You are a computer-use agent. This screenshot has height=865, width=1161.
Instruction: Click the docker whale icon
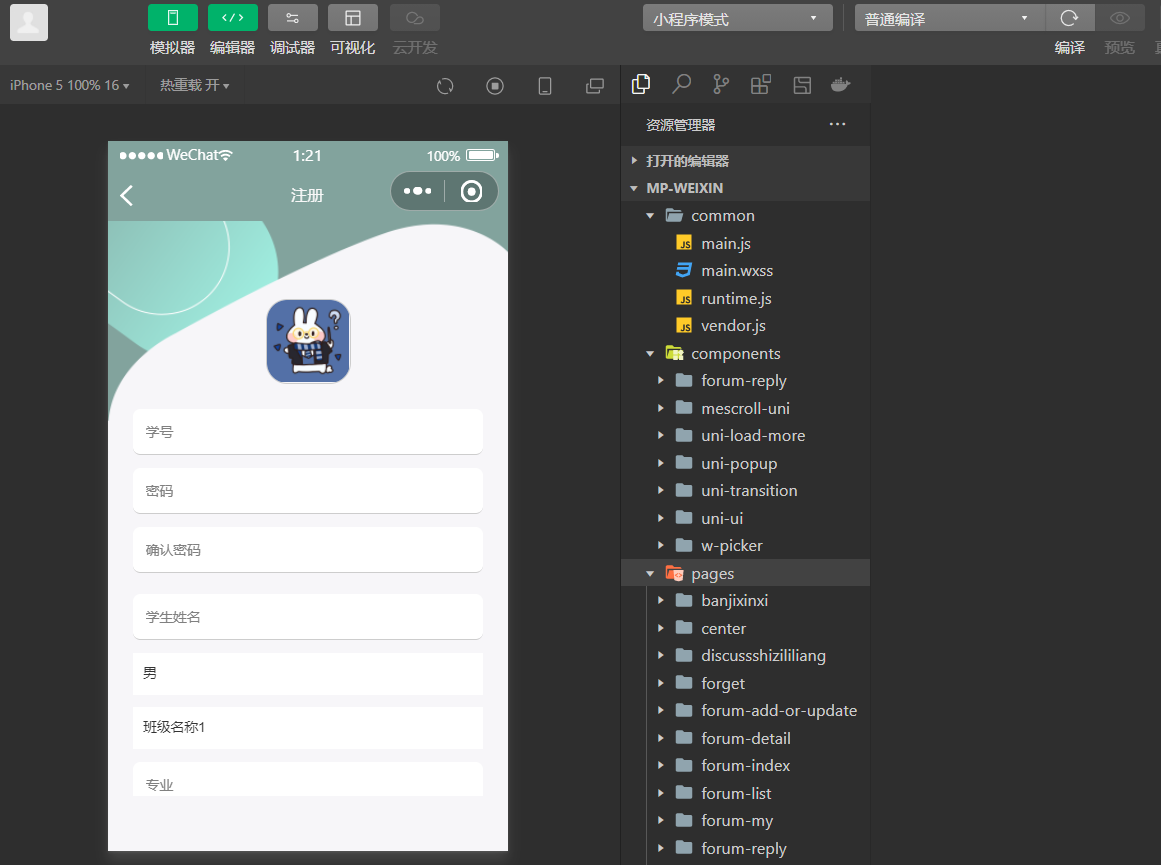[x=840, y=84]
